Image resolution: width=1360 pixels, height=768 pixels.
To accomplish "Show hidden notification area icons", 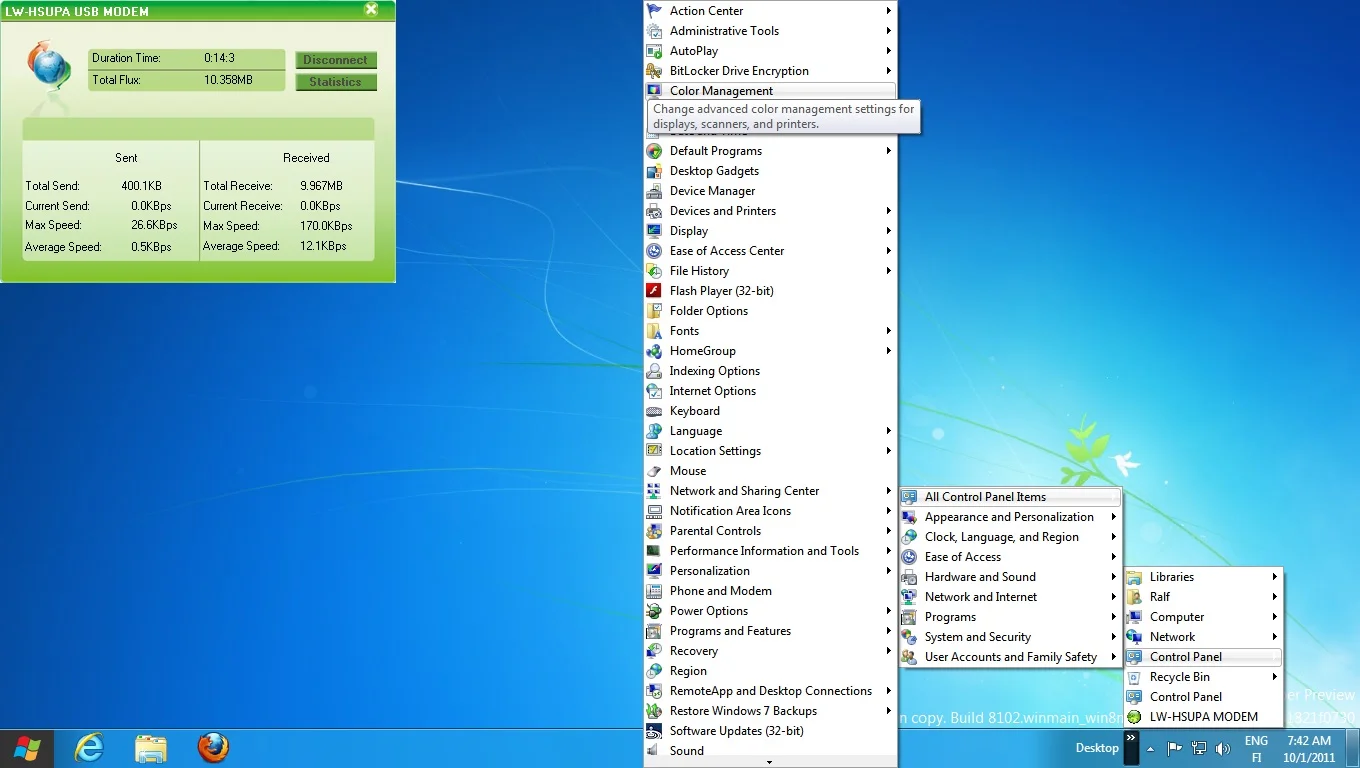I will tap(1150, 748).
